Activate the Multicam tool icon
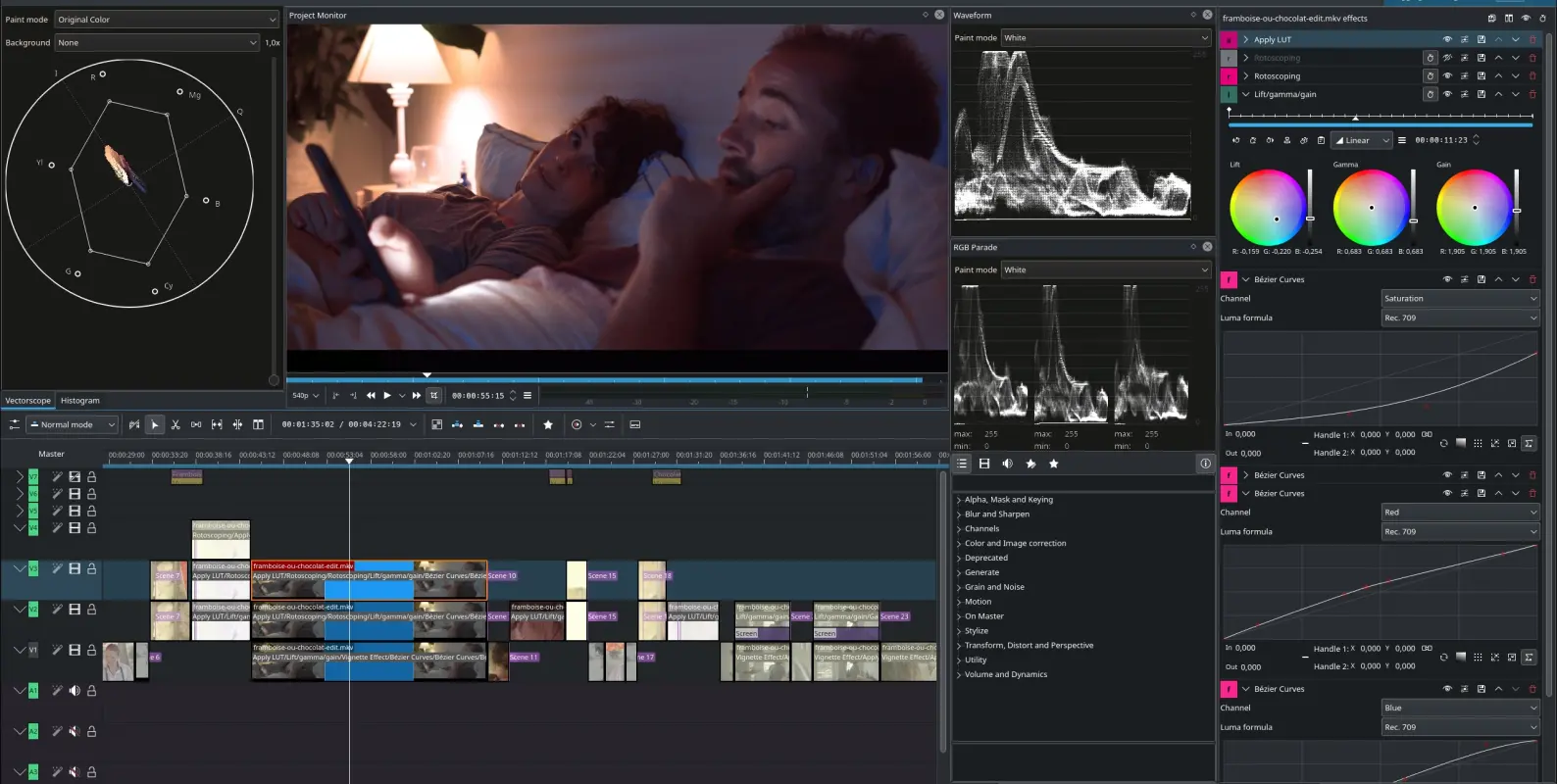The height and width of the screenshot is (784, 1557). (x=258, y=424)
